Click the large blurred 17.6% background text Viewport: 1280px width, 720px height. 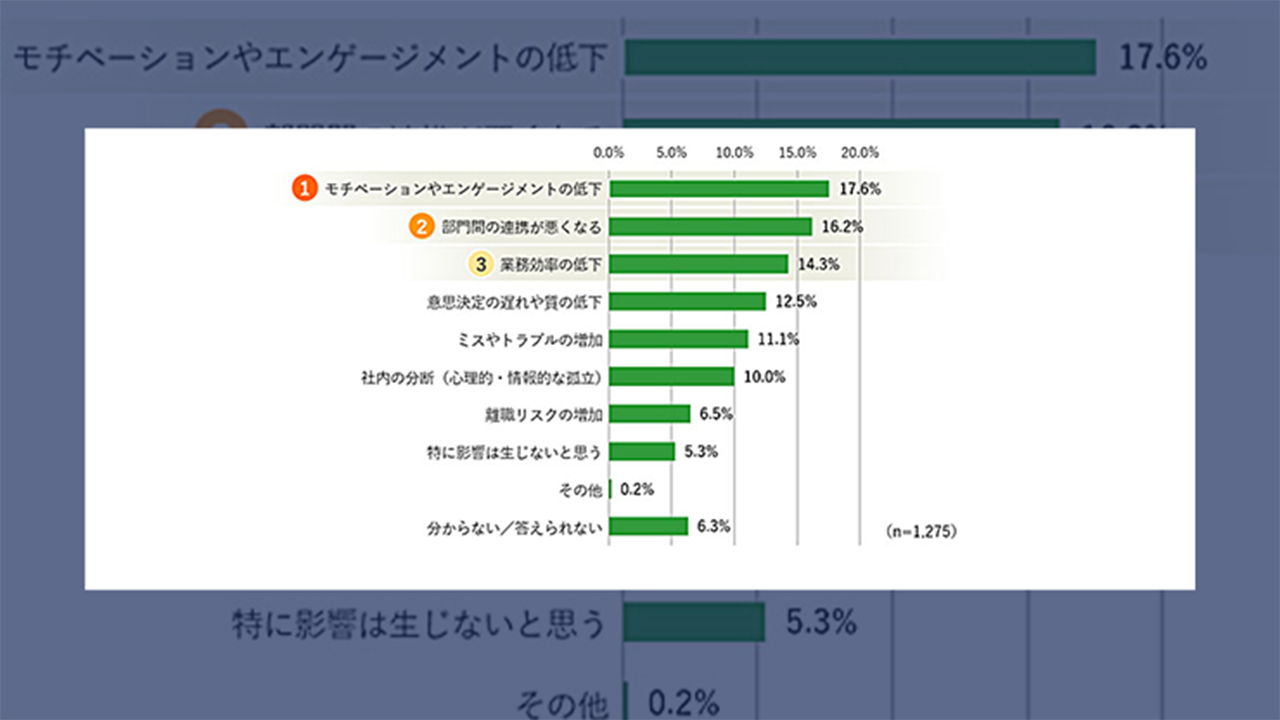(x=1161, y=58)
